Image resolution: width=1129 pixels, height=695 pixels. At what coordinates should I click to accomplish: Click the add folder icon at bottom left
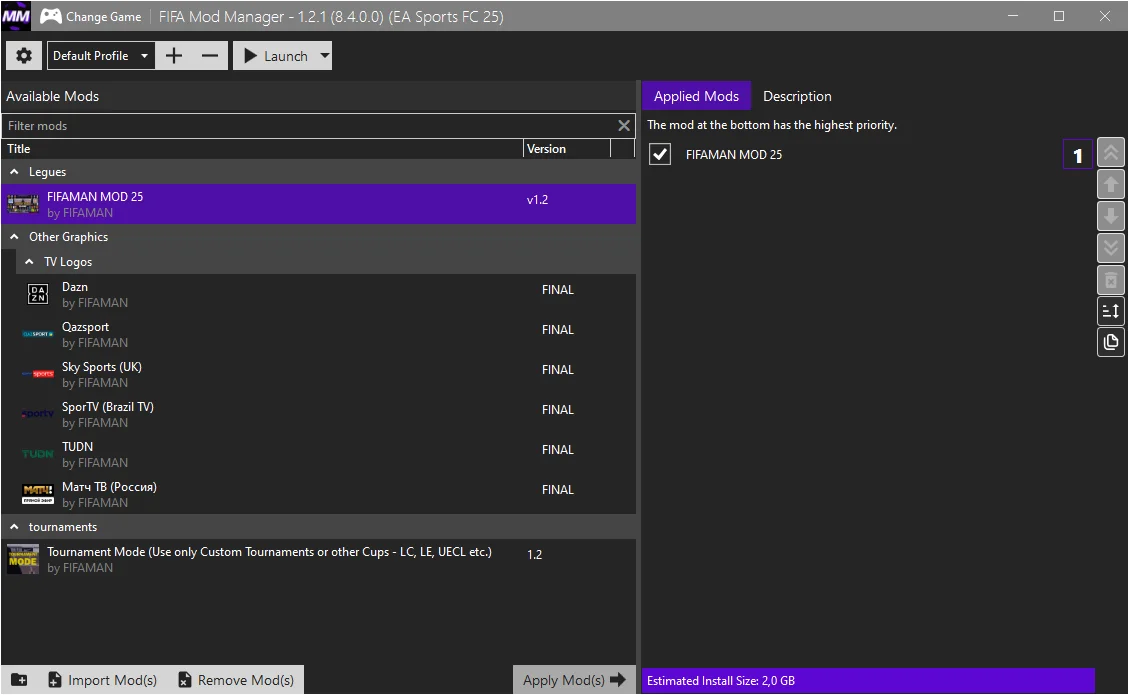(19, 680)
